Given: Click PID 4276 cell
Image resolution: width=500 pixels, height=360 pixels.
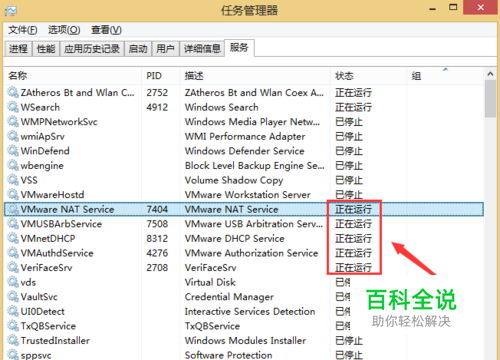Looking at the screenshot, I should point(157,253).
